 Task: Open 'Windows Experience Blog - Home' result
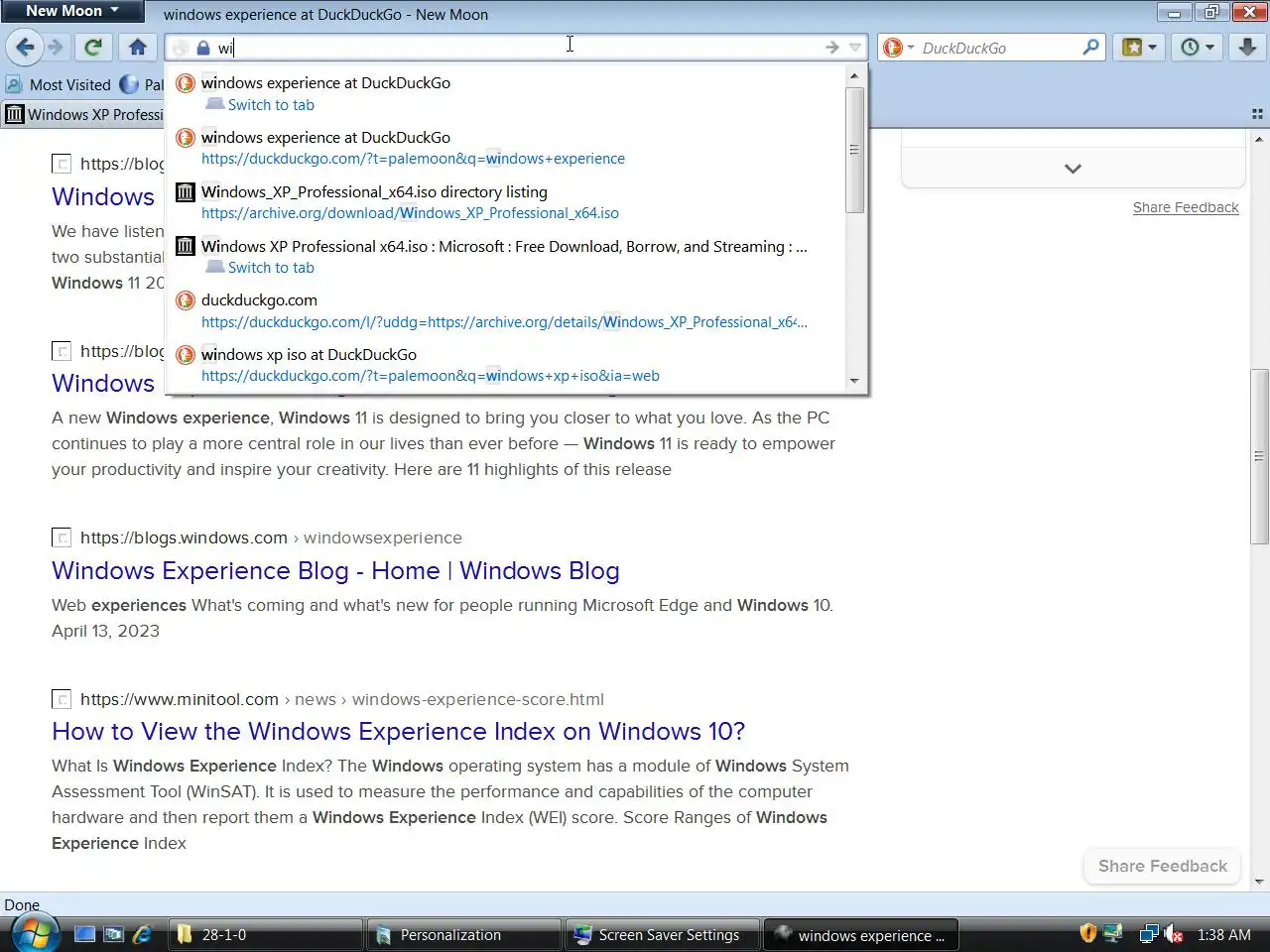335,571
